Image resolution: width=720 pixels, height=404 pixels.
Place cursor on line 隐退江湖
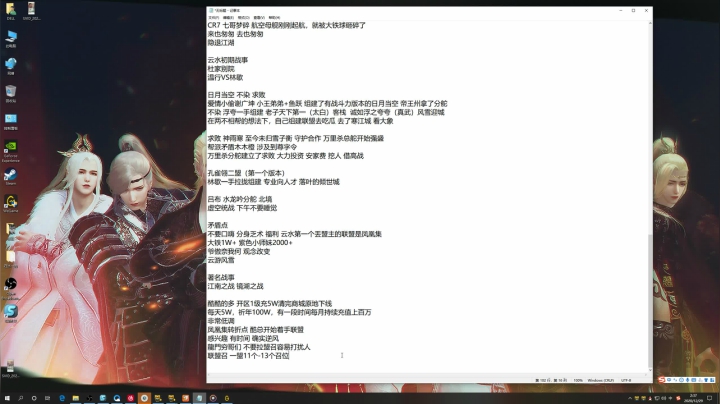pyautogui.click(x=221, y=43)
